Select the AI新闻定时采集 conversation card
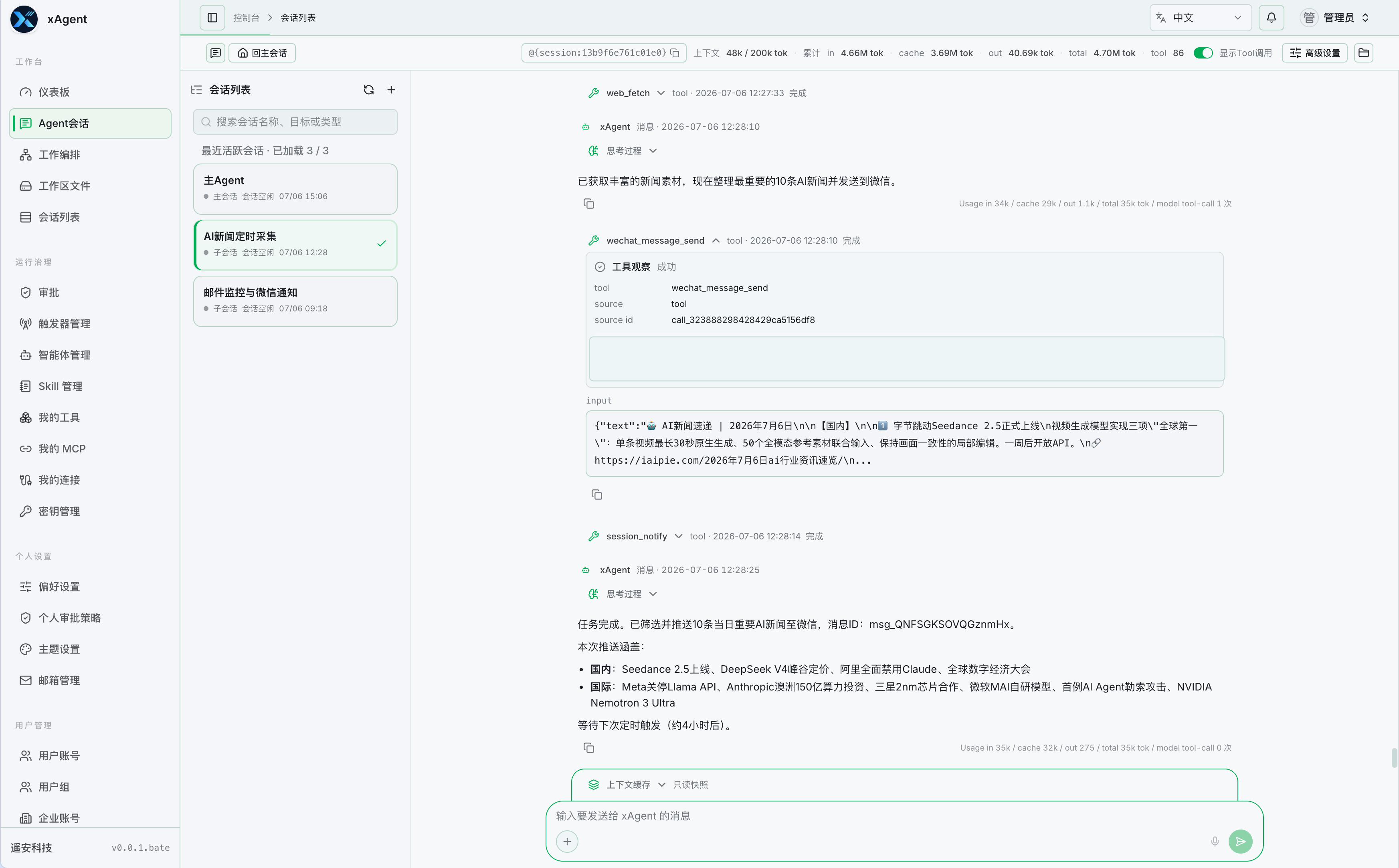This screenshot has width=1399, height=868. point(295,245)
